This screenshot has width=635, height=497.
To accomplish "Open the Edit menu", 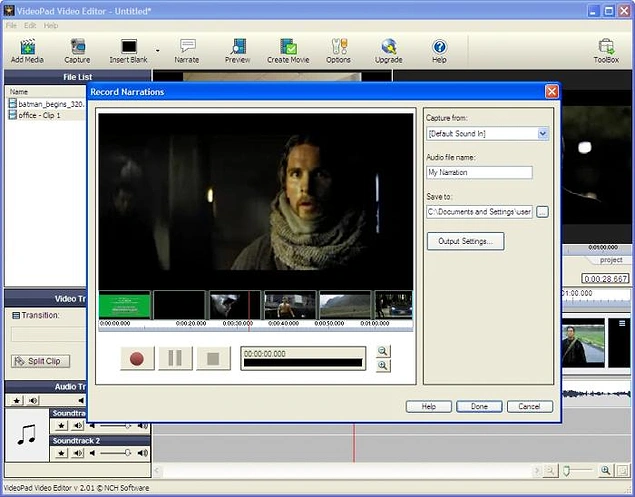I will click(x=30, y=26).
